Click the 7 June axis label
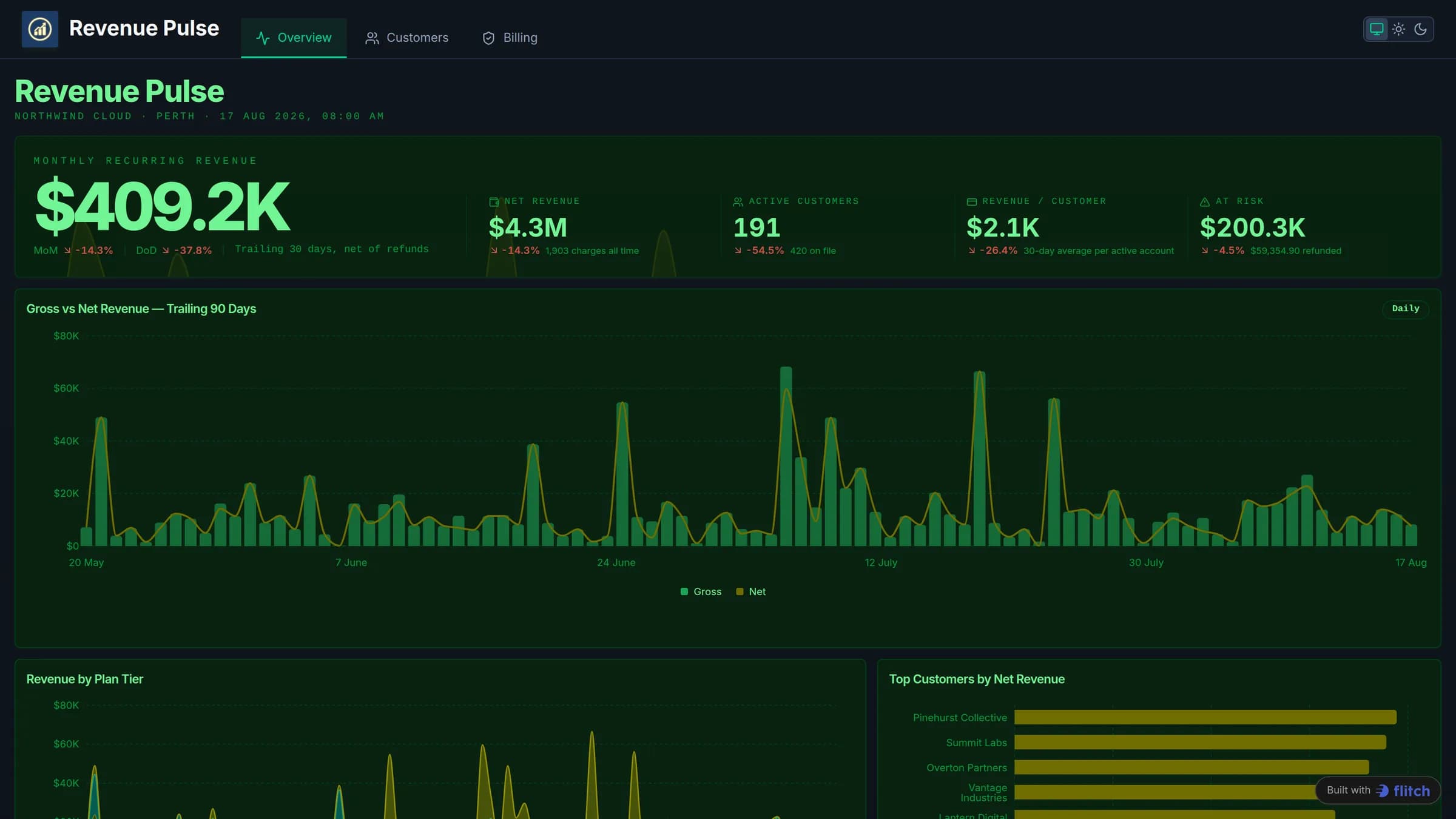The width and height of the screenshot is (1456, 819). tap(351, 562)
